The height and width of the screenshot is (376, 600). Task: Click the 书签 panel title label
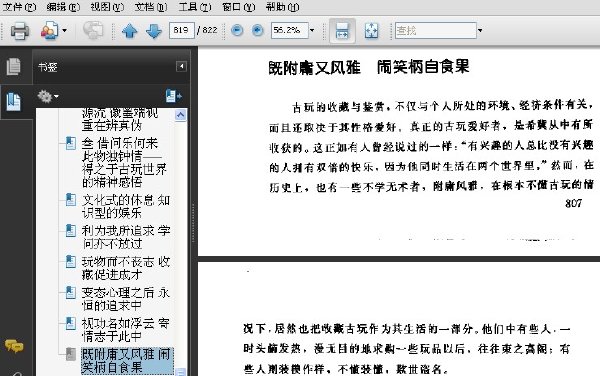(x=47, y=67)
